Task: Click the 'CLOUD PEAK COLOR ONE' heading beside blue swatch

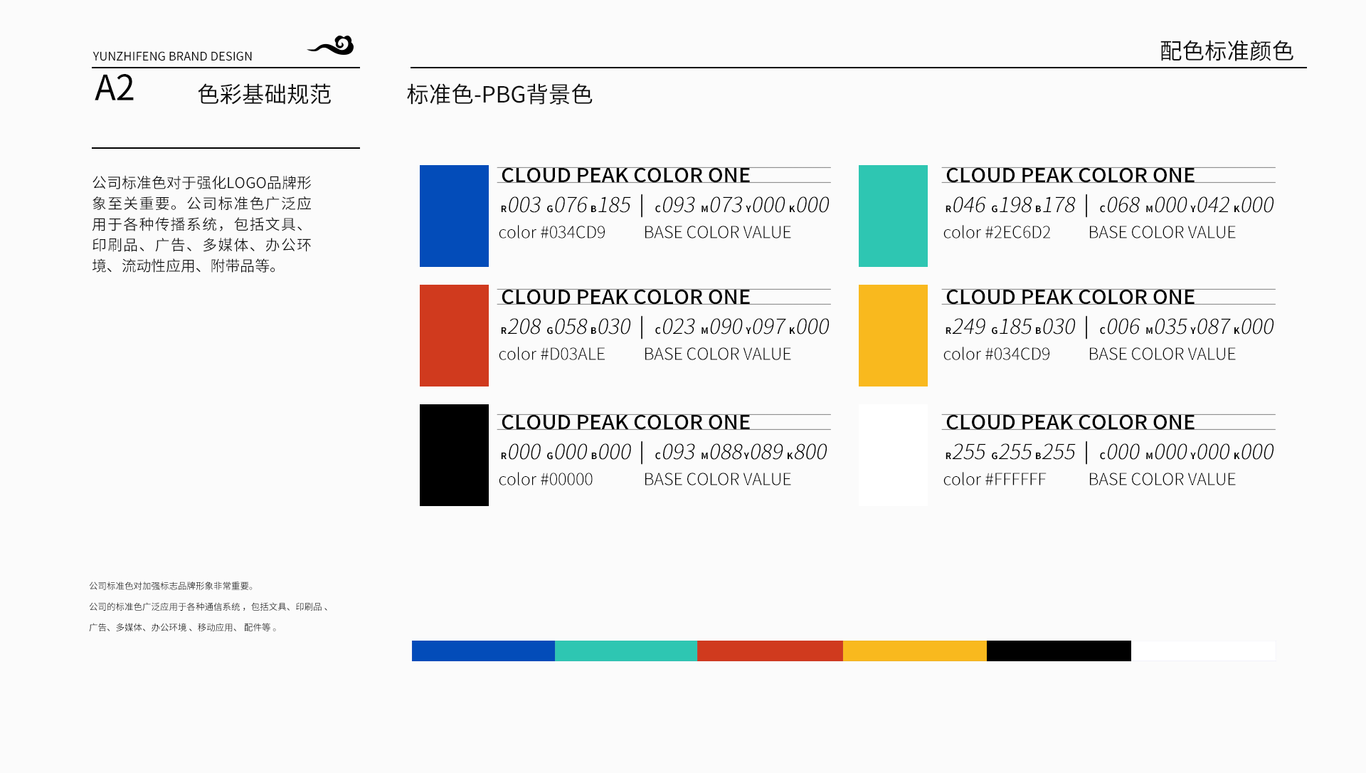Action: (x=626, y=176)
